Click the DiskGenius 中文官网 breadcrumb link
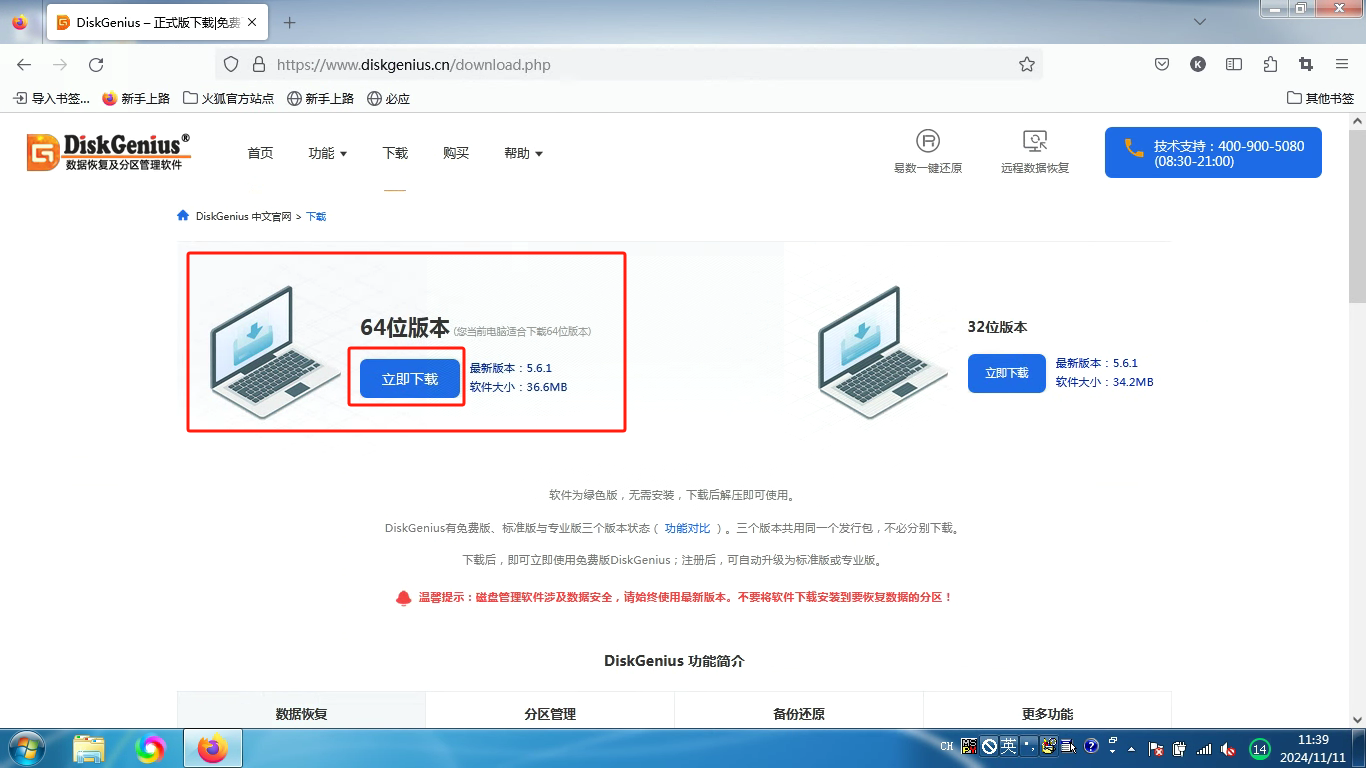1366x768 pixels. coord(243,216)
